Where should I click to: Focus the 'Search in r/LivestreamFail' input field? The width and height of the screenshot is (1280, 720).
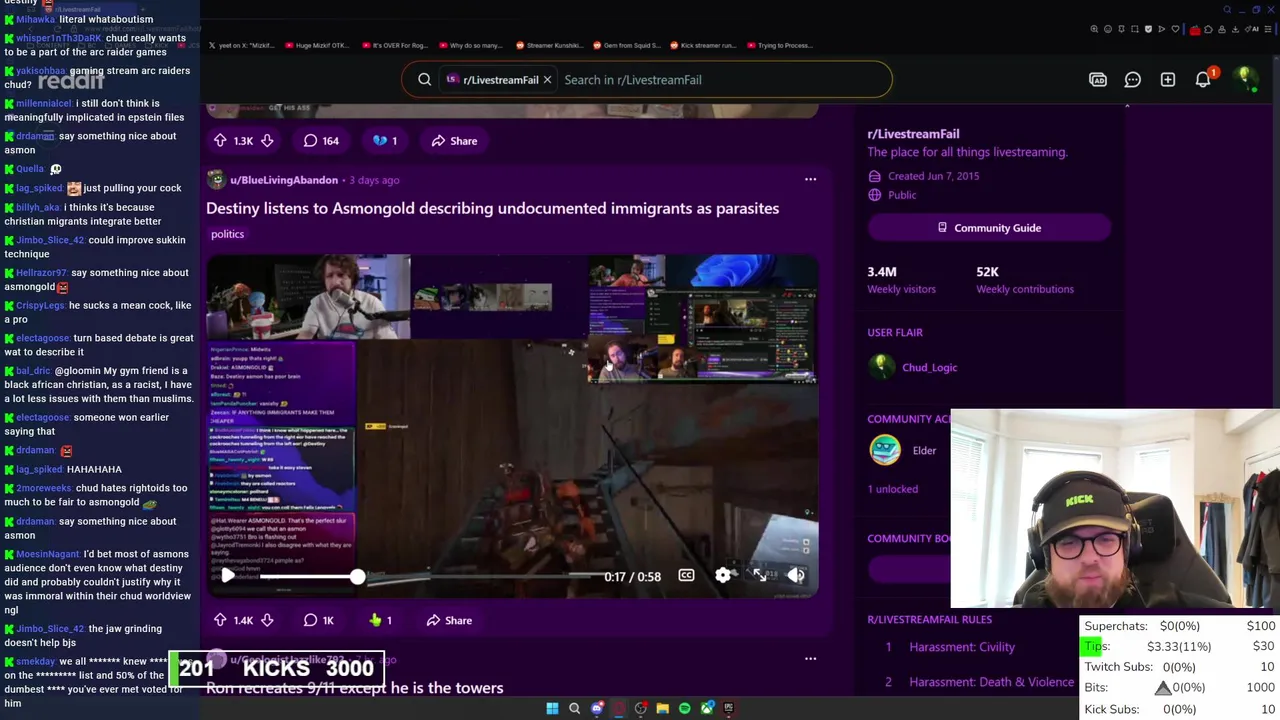pyautogui.click(x=720, y=80)
